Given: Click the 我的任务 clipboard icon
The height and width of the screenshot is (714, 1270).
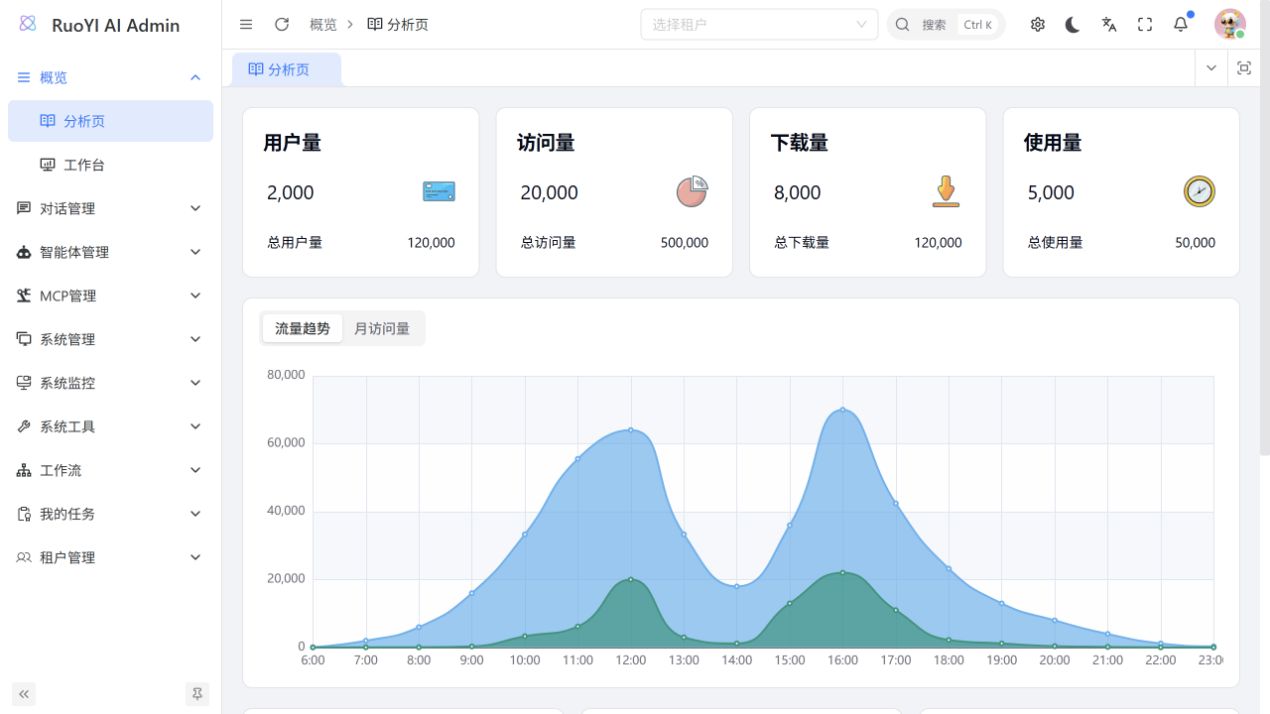Looking at the screenshot, I should tap(24, 514).
